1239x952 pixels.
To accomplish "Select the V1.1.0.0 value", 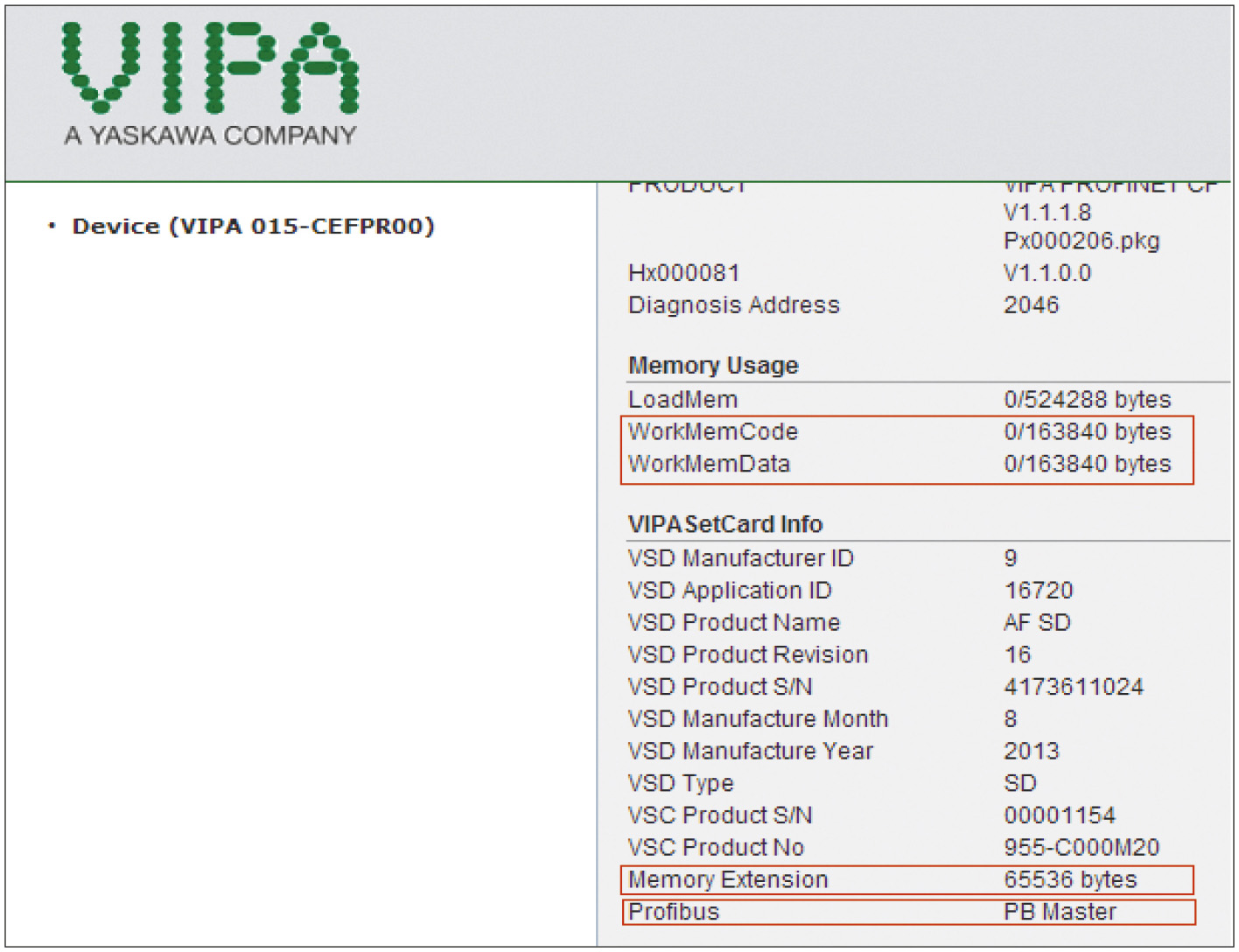I will pyautogui.click(x=1047, y=273).
